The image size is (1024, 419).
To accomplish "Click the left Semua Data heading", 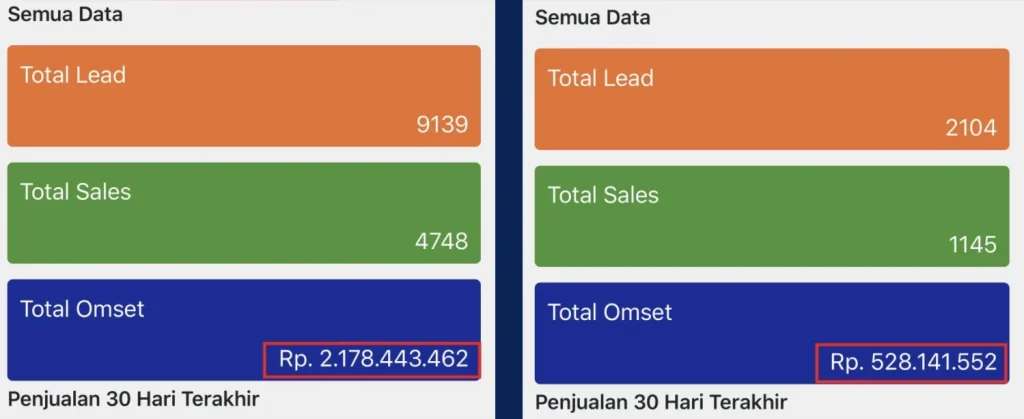I will (x=64, y=15).
